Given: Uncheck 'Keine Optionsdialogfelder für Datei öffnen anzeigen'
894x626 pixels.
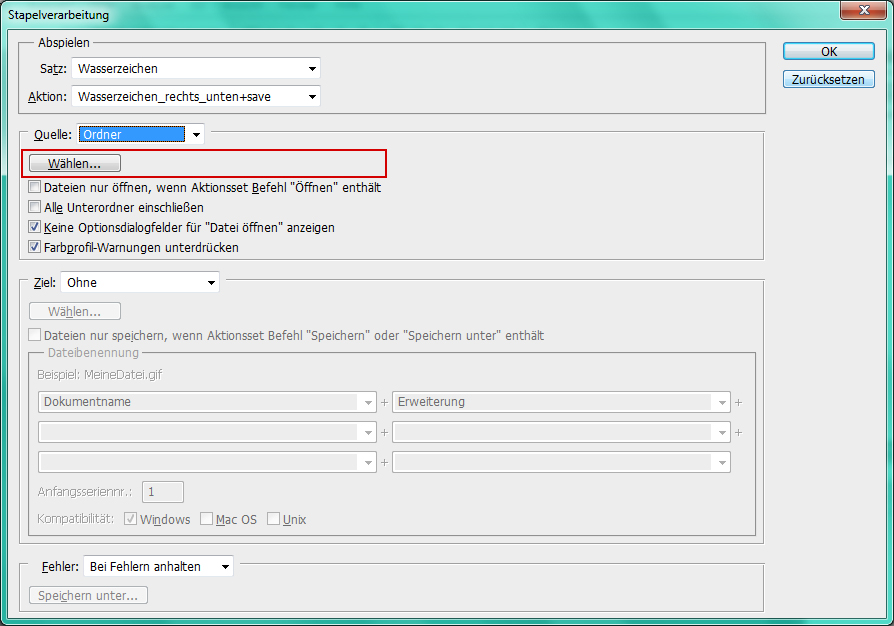Looking at the screenshot, I should 35,227.
